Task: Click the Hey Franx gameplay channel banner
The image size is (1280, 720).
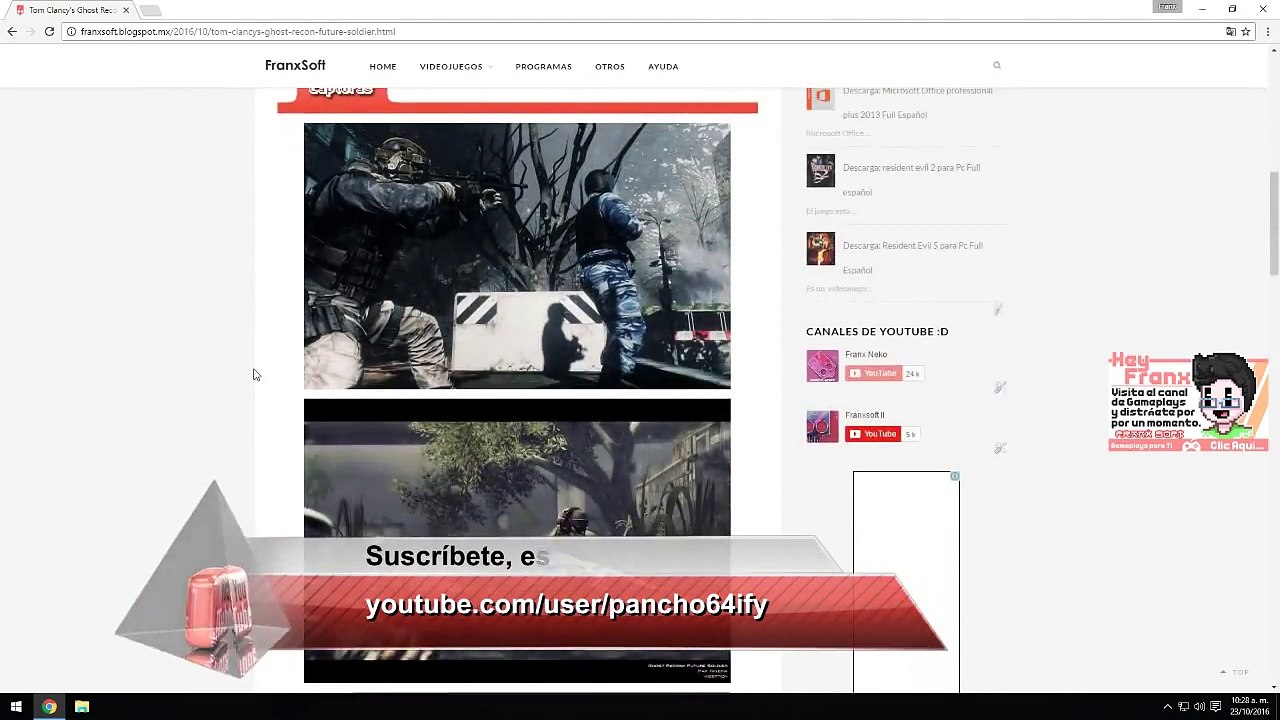Action: coord(1188,402)
